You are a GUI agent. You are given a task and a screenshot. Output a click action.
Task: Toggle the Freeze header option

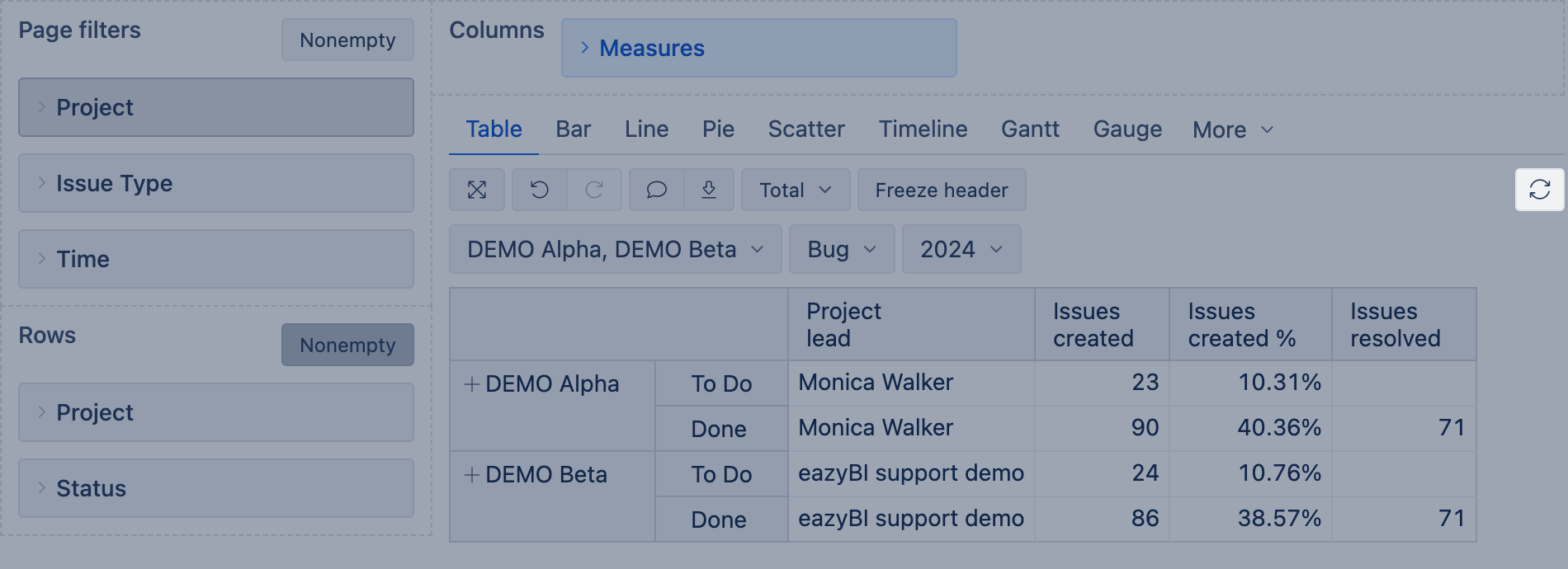pyautogui.click(x=942, y=190)
